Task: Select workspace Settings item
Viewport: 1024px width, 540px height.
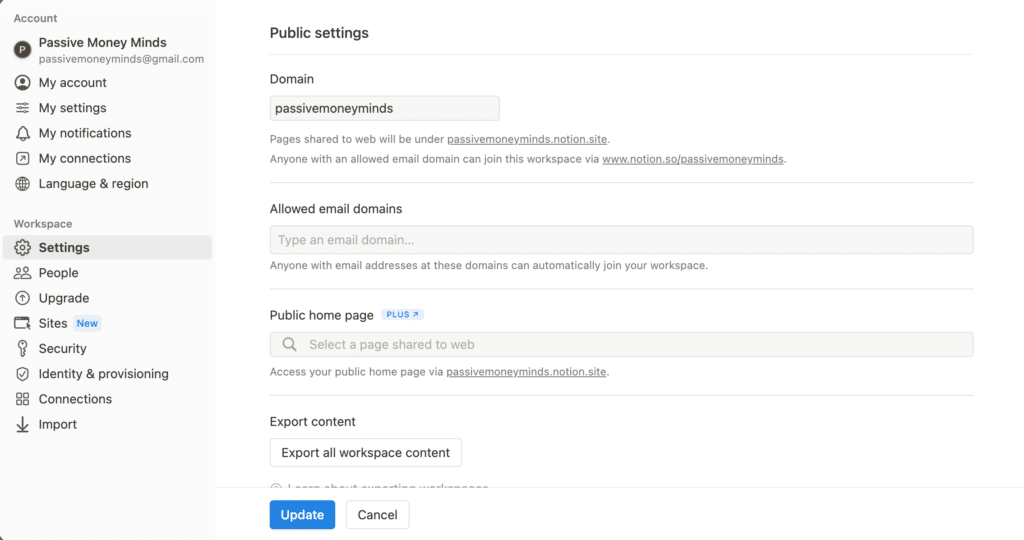Action: coord(108,247)
